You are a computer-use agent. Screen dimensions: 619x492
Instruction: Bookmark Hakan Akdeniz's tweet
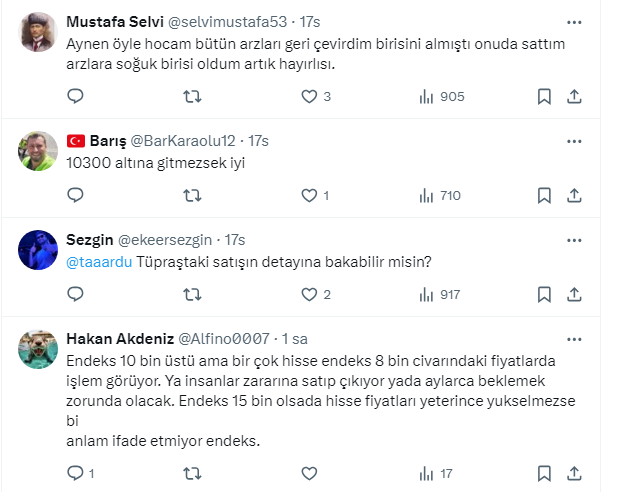click(x=544, y=473)
